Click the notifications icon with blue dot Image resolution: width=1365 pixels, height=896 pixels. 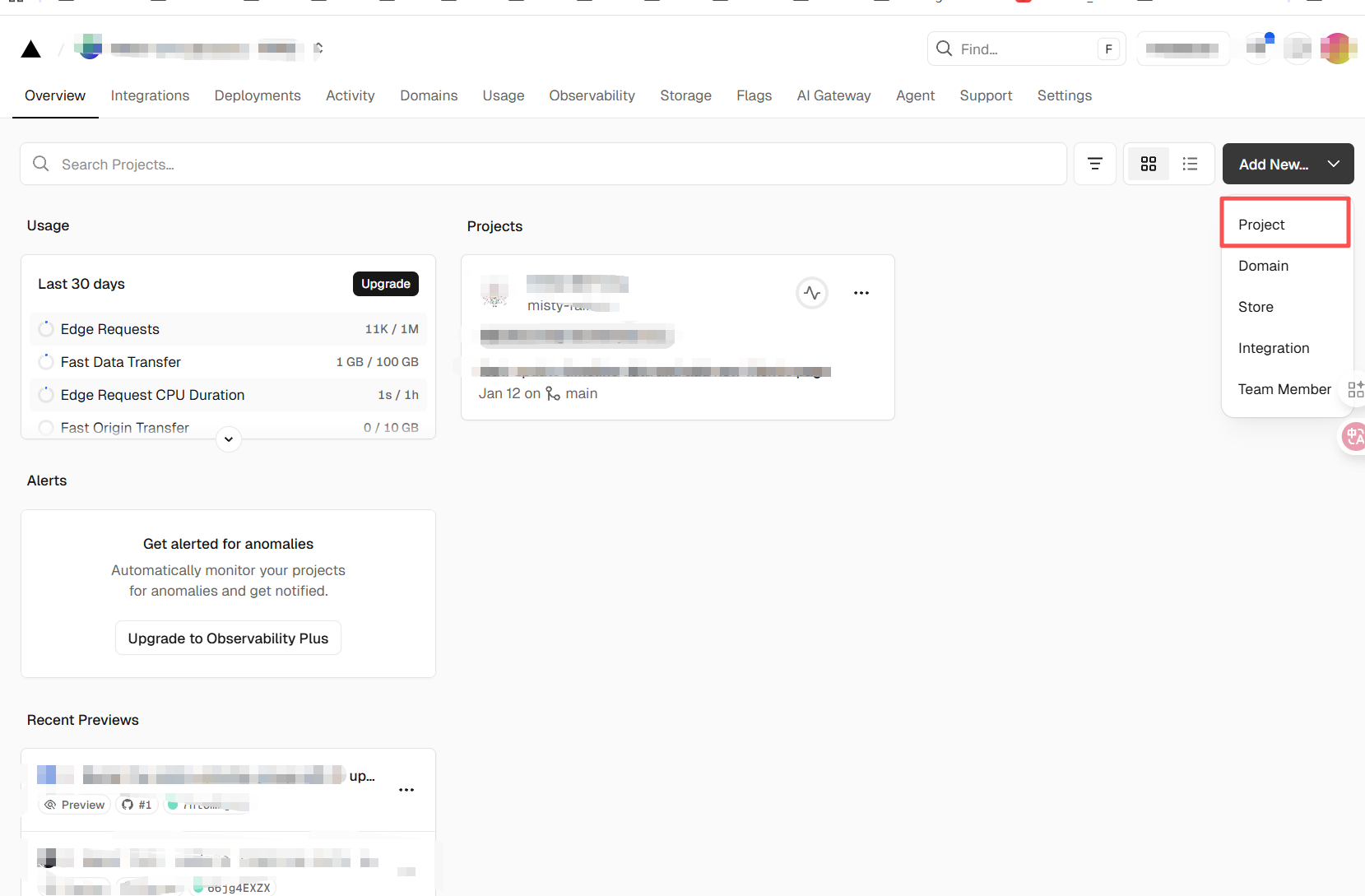[1258, 49]
